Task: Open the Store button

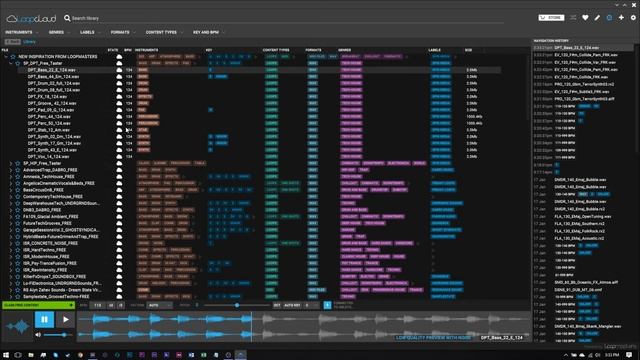Action: 551,18
